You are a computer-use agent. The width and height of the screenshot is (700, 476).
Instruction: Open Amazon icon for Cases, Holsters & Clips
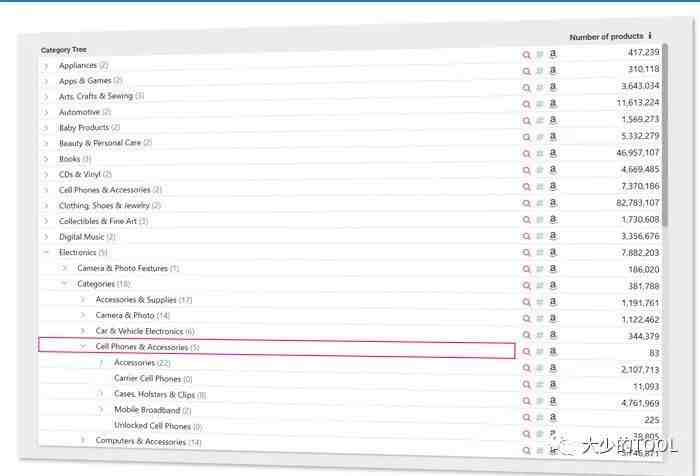tap(553, 401)
